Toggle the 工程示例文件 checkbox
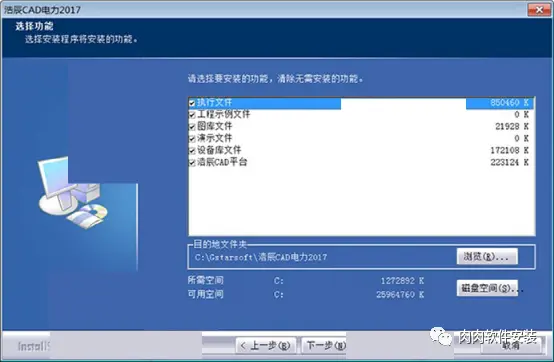Image resolution: width=554 pixels, height=362 pixels. click(x=192, y=115)
